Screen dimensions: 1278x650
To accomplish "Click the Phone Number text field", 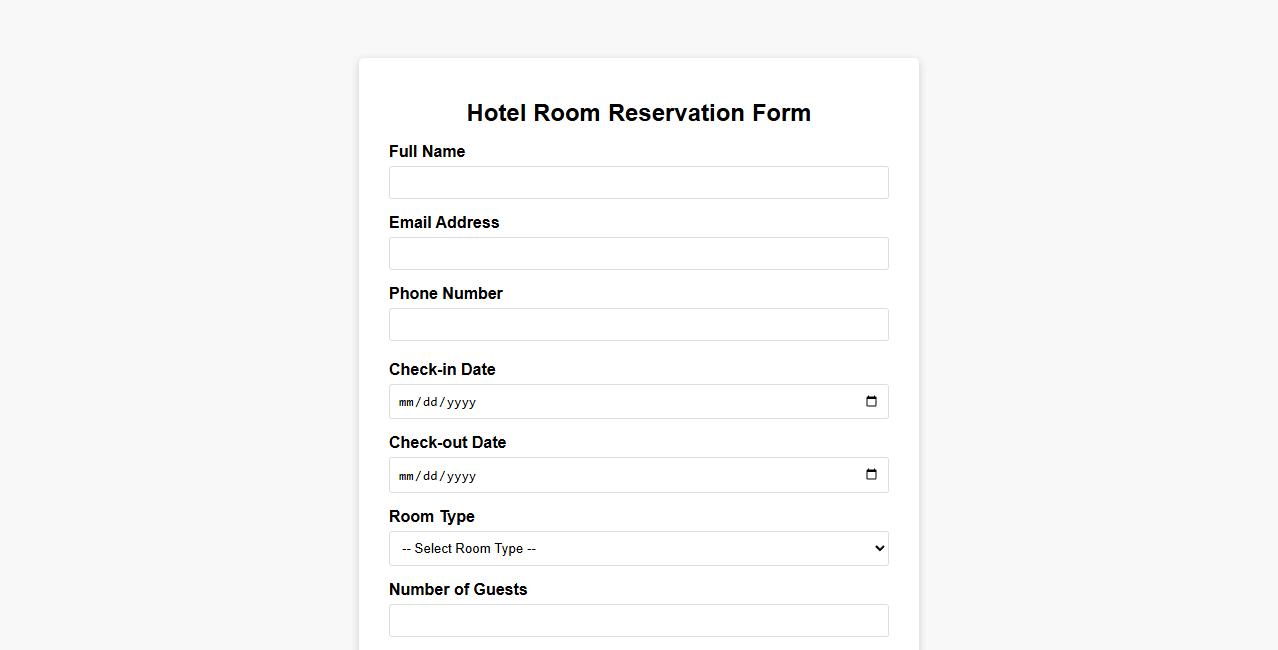I will pos(639,324).
